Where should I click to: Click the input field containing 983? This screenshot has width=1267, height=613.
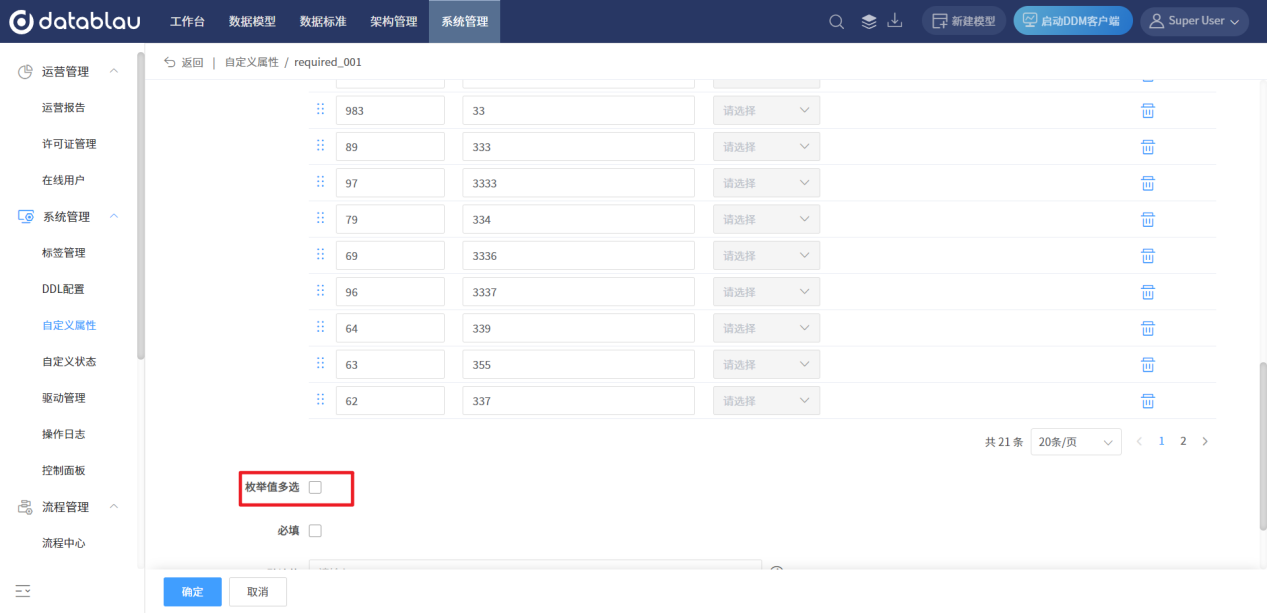click(x=390, y=111)
